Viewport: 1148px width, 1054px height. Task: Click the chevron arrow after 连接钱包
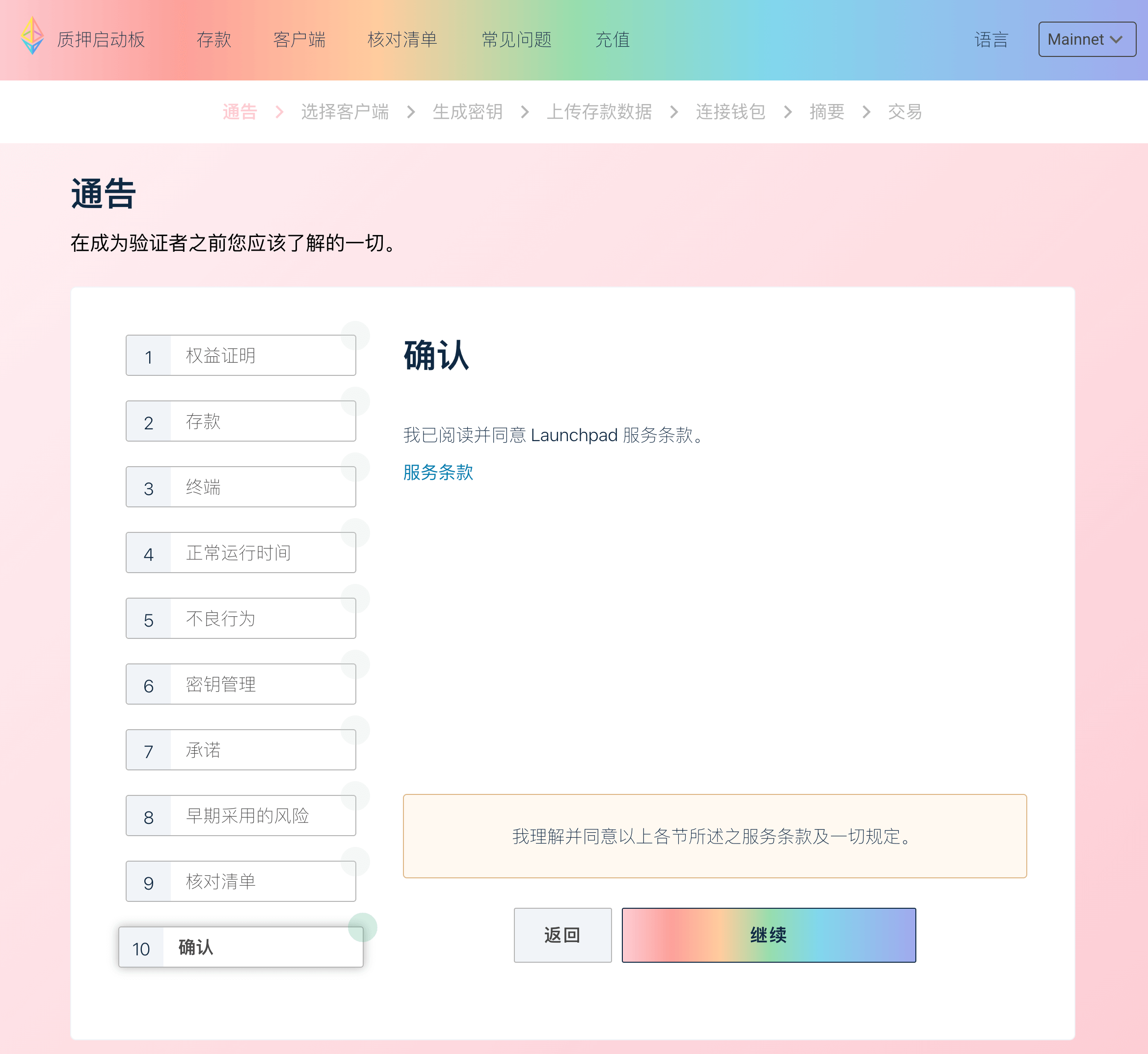pyautogui.click(x=788, y=112)
